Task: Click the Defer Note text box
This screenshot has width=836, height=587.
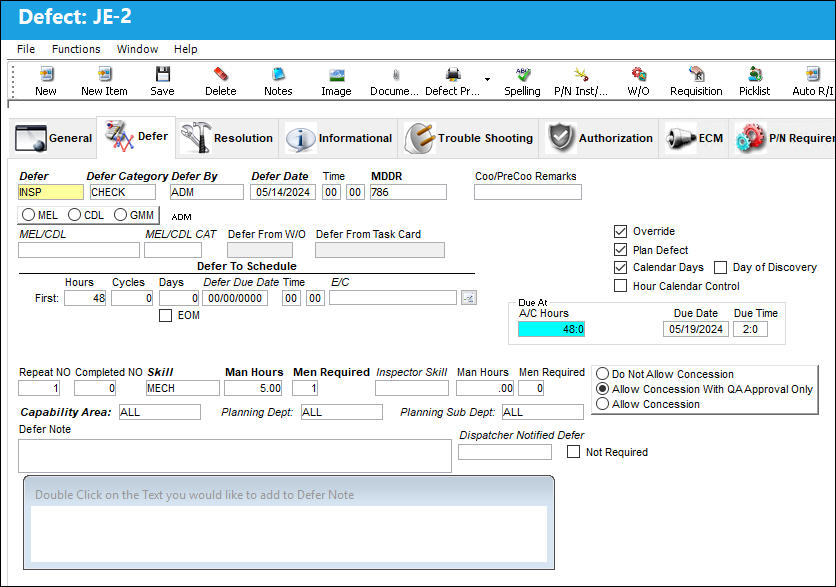Action: 235,456
